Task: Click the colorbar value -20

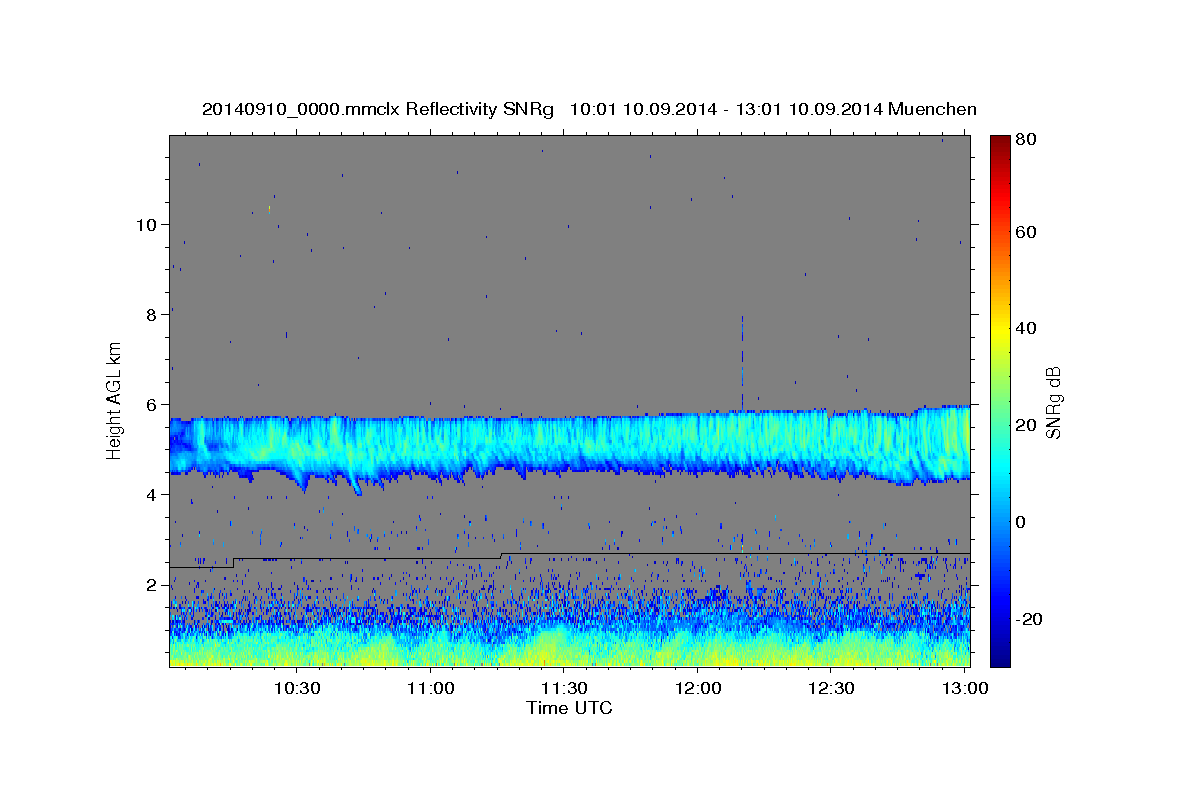Action: pos(1031,620)
